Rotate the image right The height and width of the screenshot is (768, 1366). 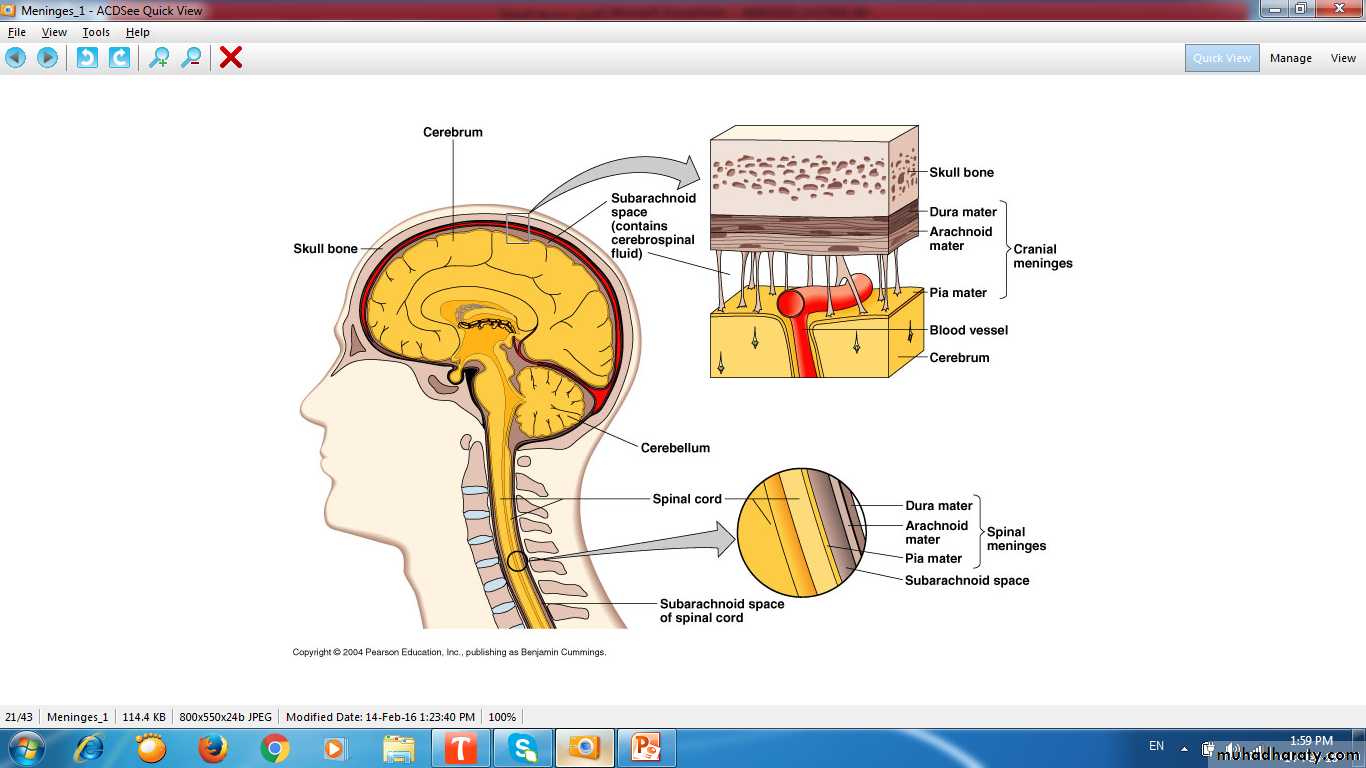pyautogui.click(x=119, y=58)
